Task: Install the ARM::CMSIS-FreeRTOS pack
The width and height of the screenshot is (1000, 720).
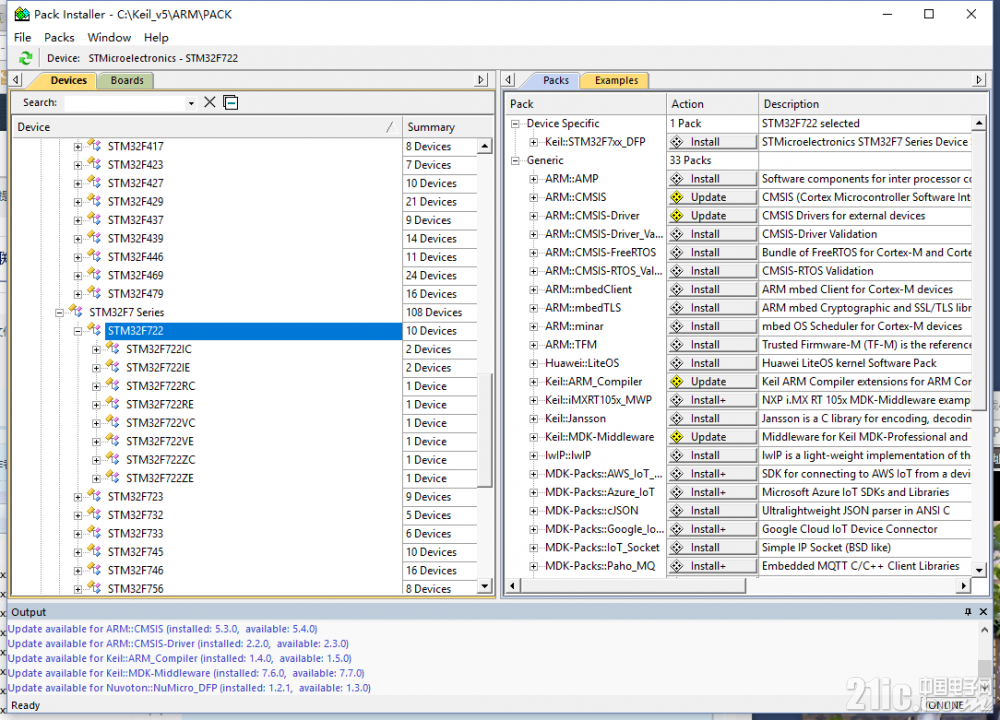Action: (712, 253)
